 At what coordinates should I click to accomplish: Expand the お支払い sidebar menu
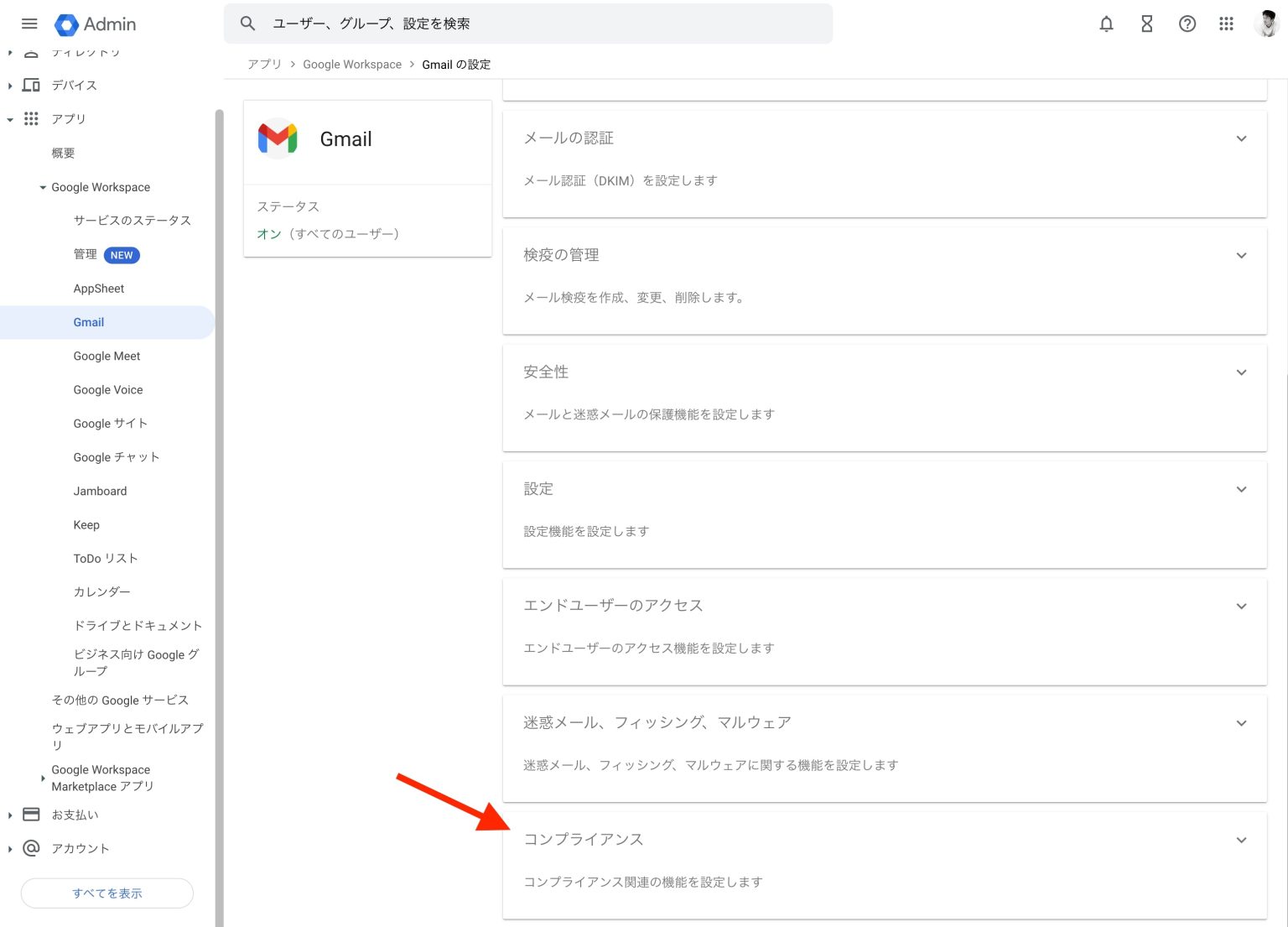click(10, 815)
